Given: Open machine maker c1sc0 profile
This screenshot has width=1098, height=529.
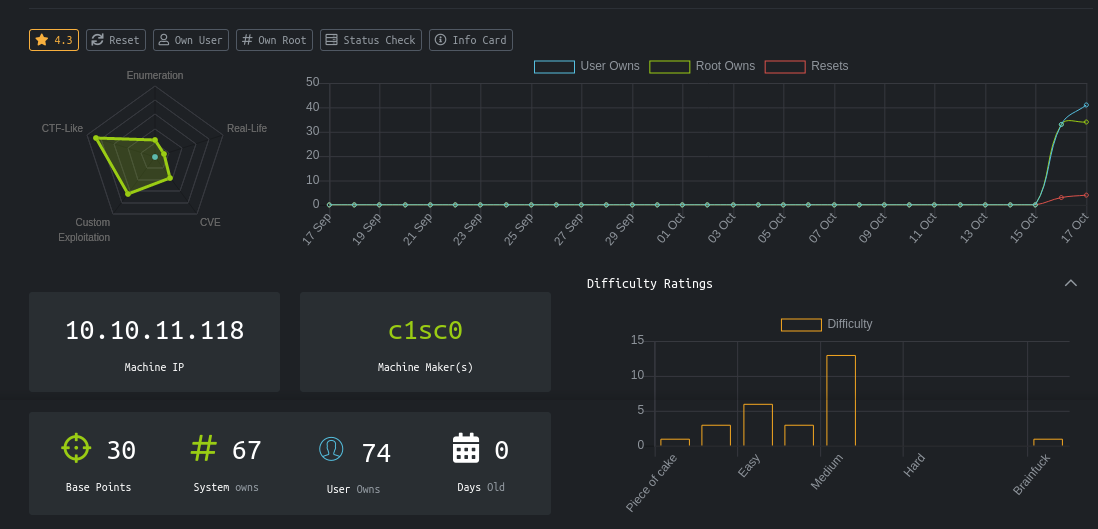Looking at the screenshot, I should point(425,331).
